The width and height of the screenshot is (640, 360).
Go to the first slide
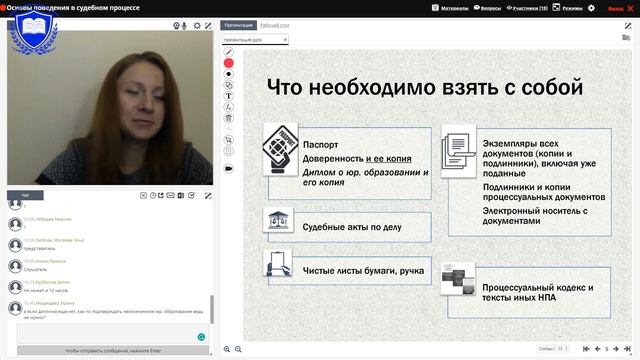click(586, 349)
